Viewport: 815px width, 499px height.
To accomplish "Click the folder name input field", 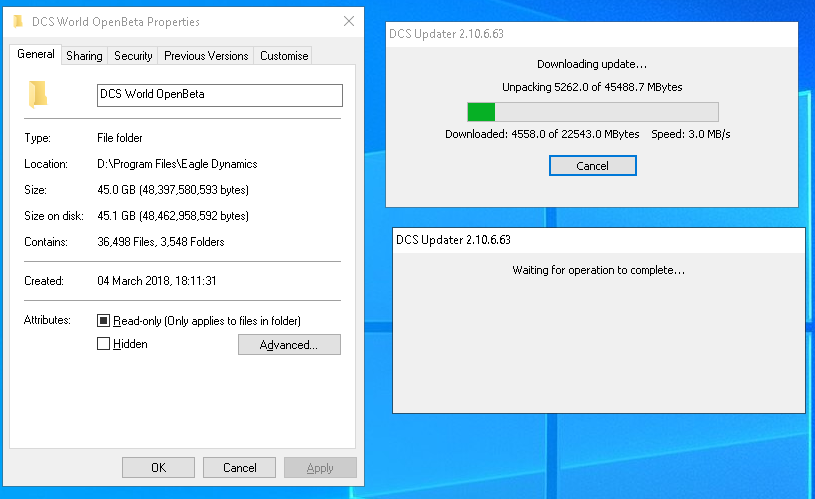I will [220, 95].
